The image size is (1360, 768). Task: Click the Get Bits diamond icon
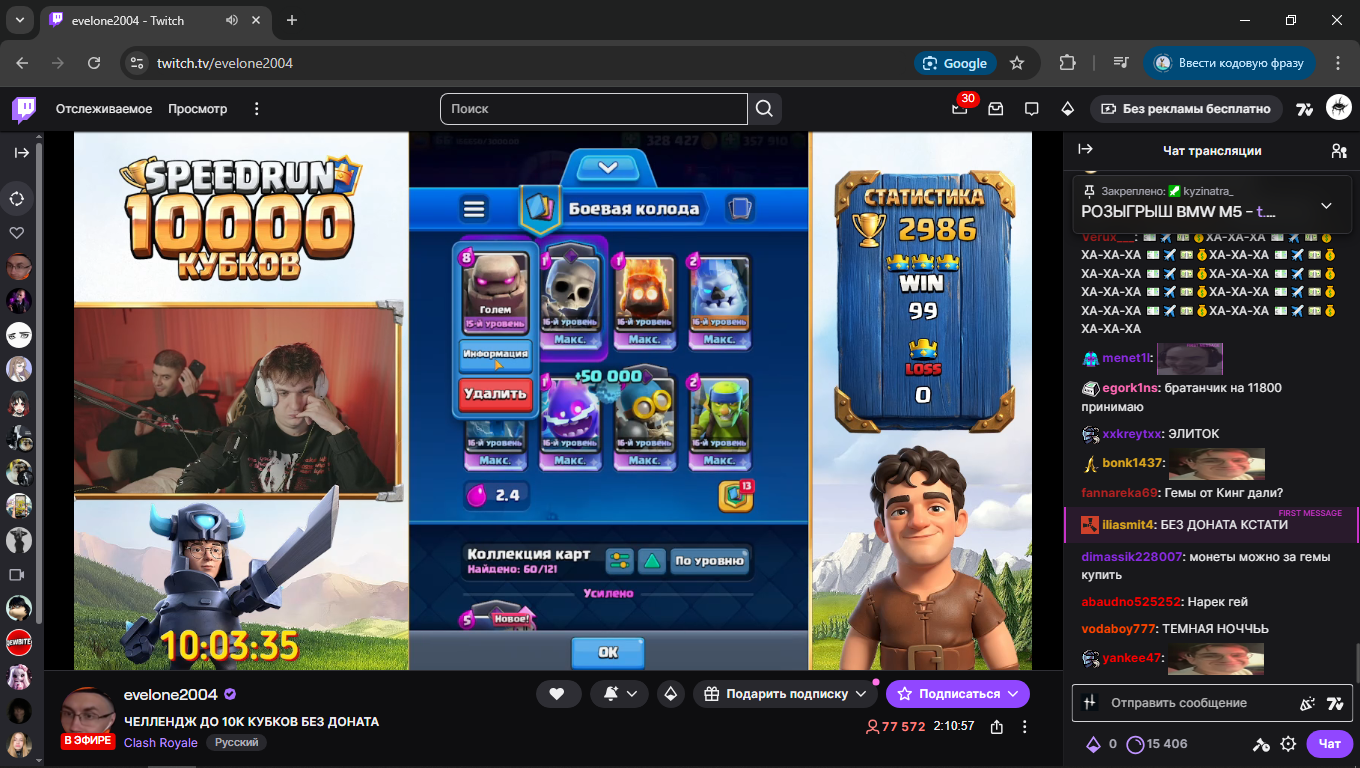click(x=1067, y=109)
